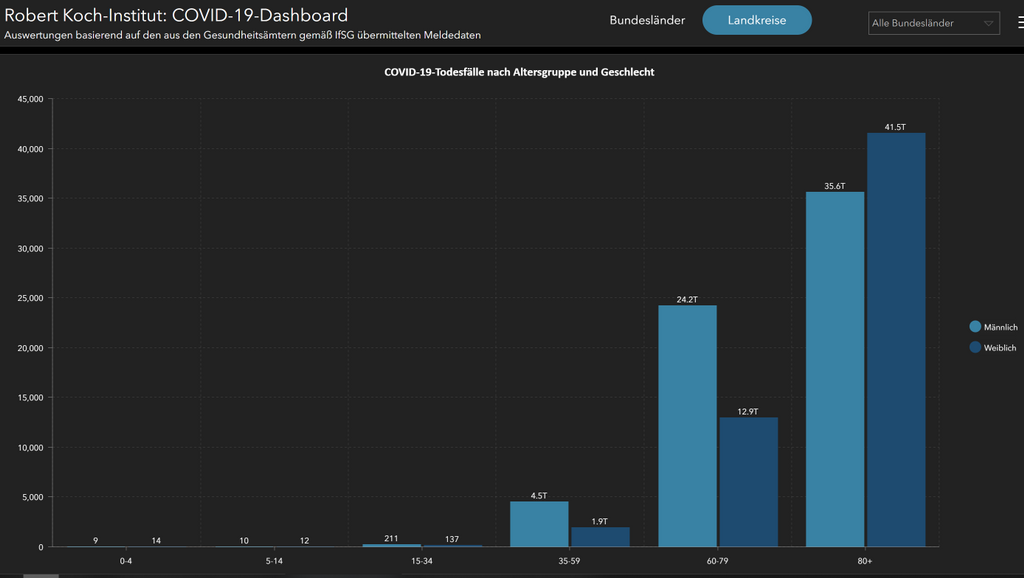Click the Robert Koch-Institut dashboard title

pos(177,15)
